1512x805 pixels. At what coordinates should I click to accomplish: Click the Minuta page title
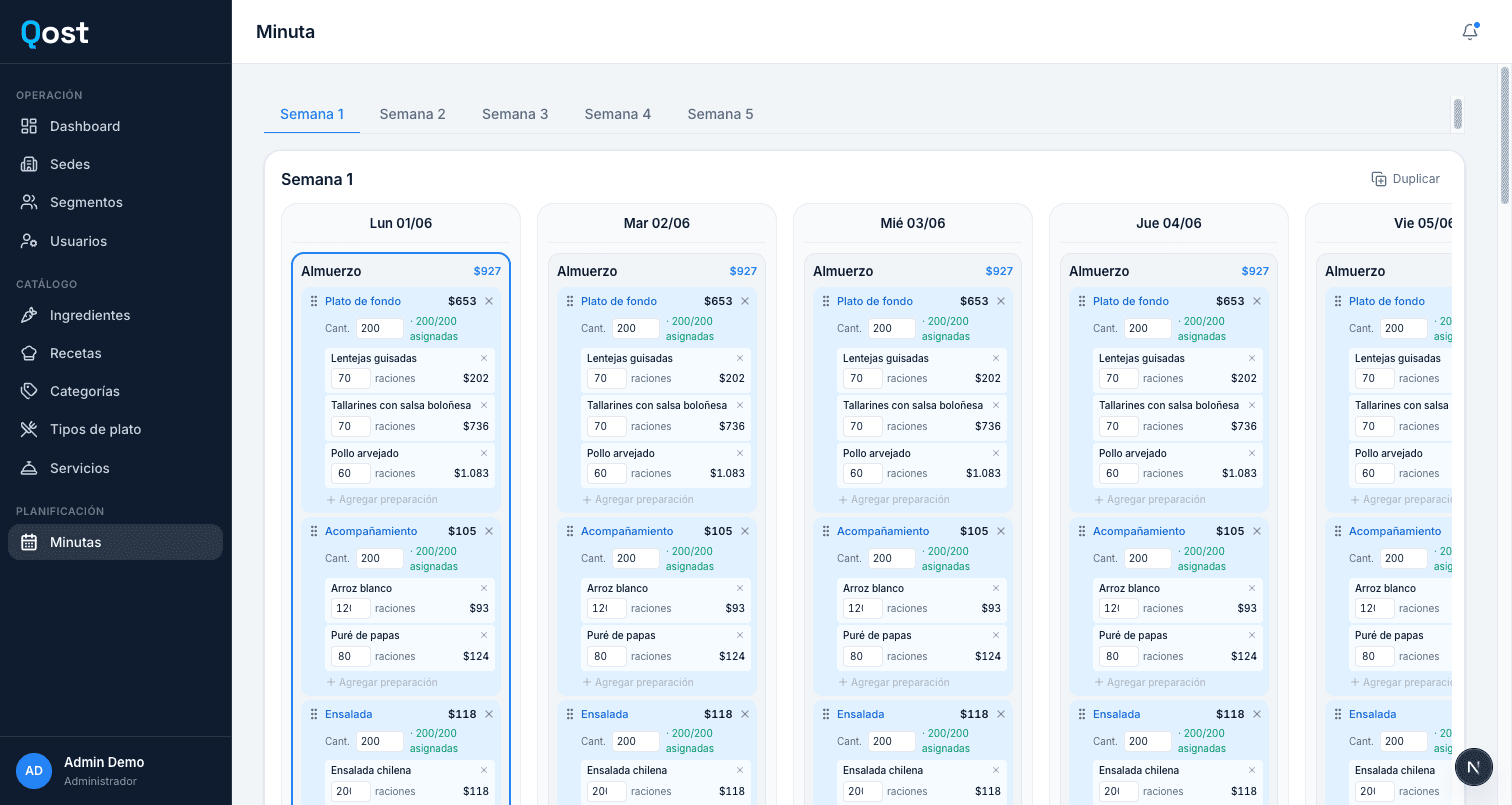click(285, 32)
